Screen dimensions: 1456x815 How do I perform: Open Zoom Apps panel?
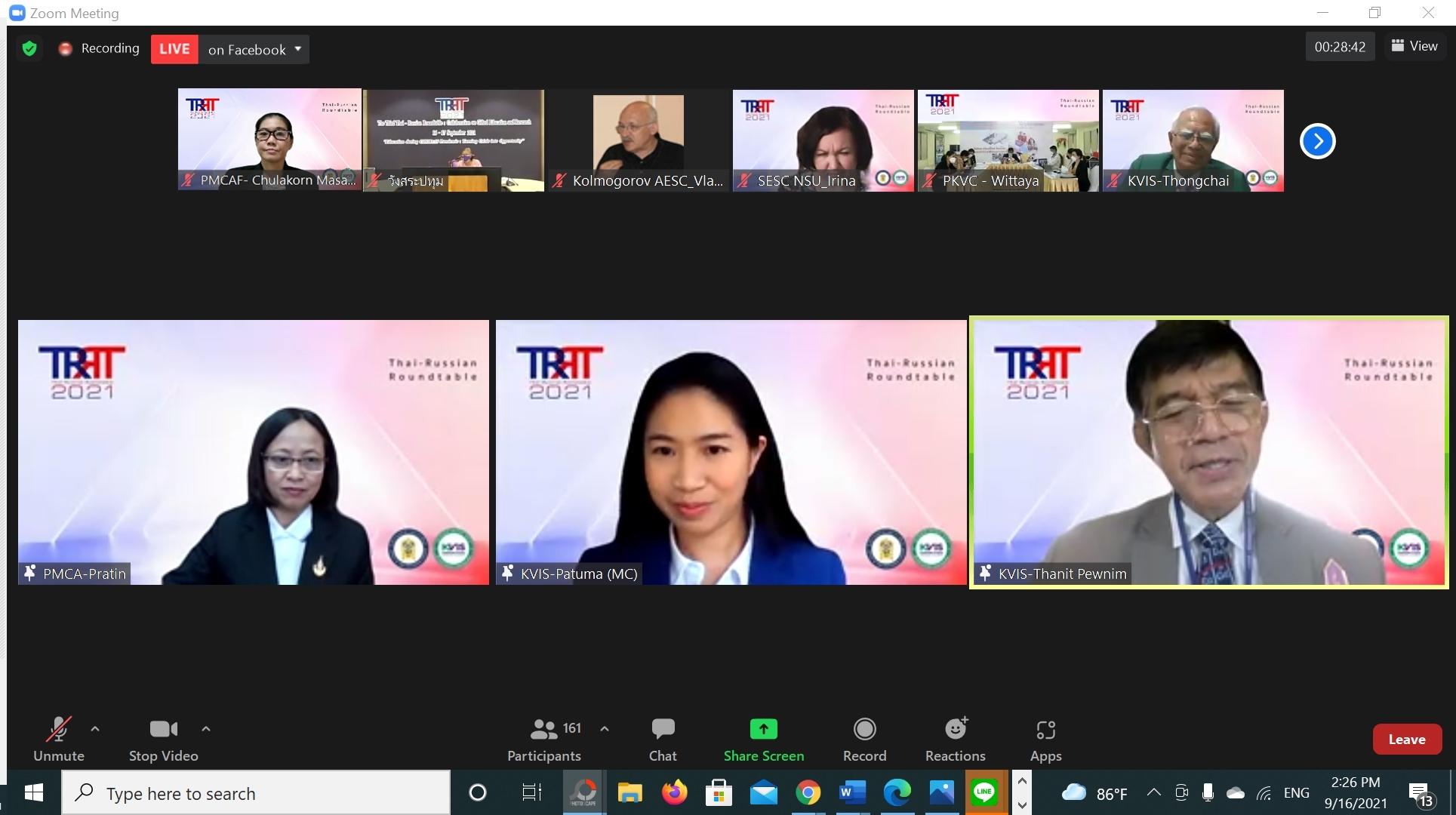1046,740
